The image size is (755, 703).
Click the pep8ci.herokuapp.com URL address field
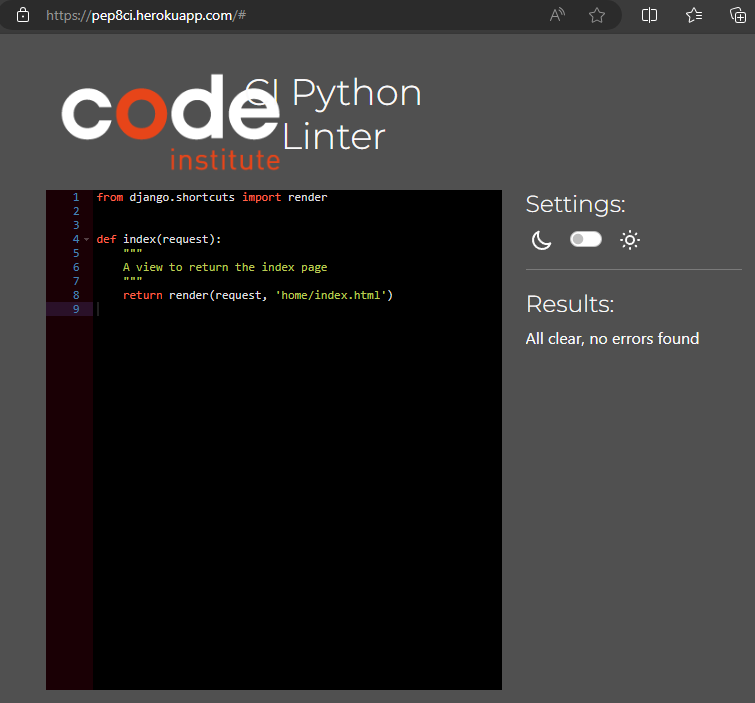(x=146, y=15)
